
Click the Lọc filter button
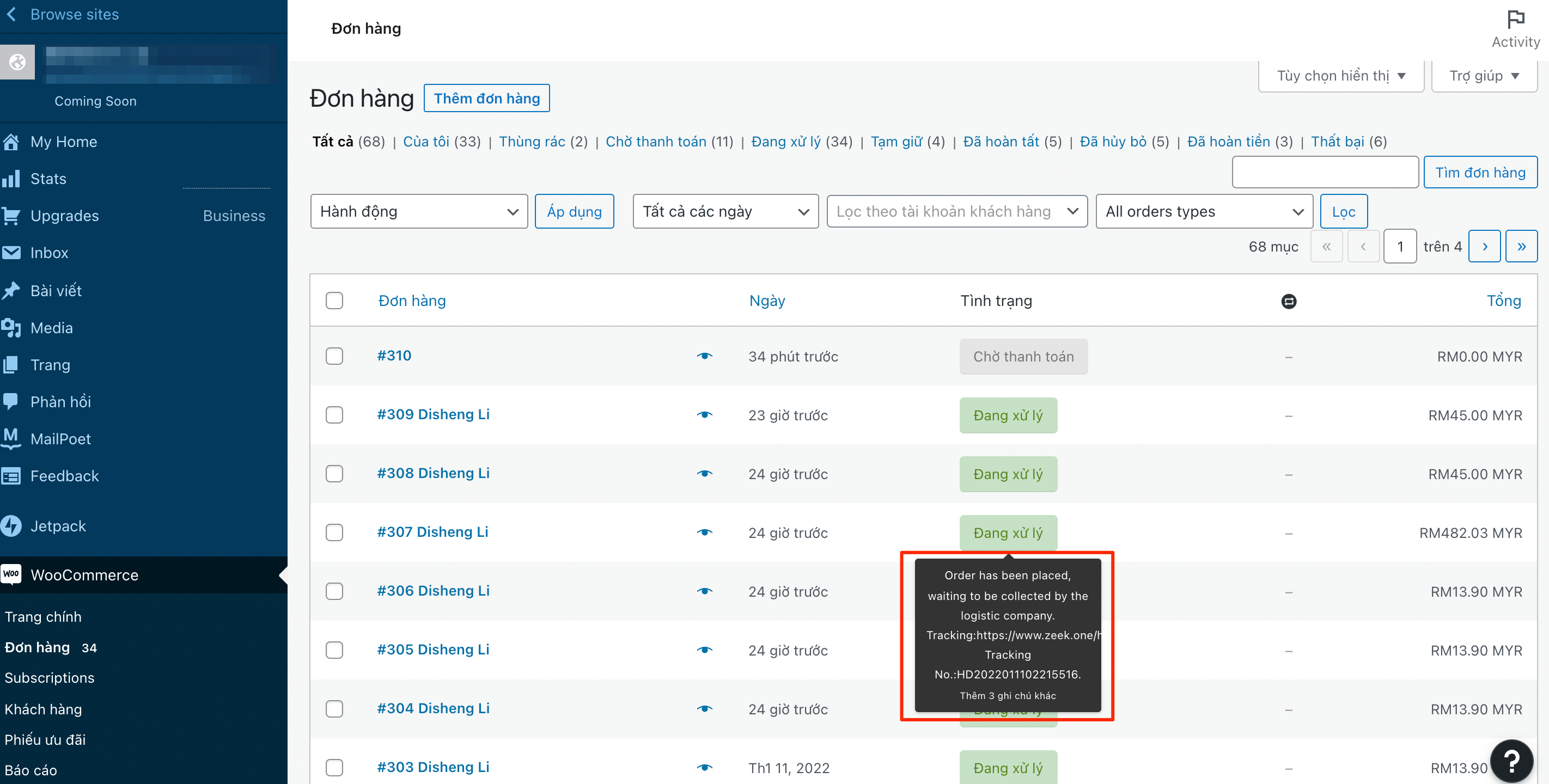point(1344,212)
